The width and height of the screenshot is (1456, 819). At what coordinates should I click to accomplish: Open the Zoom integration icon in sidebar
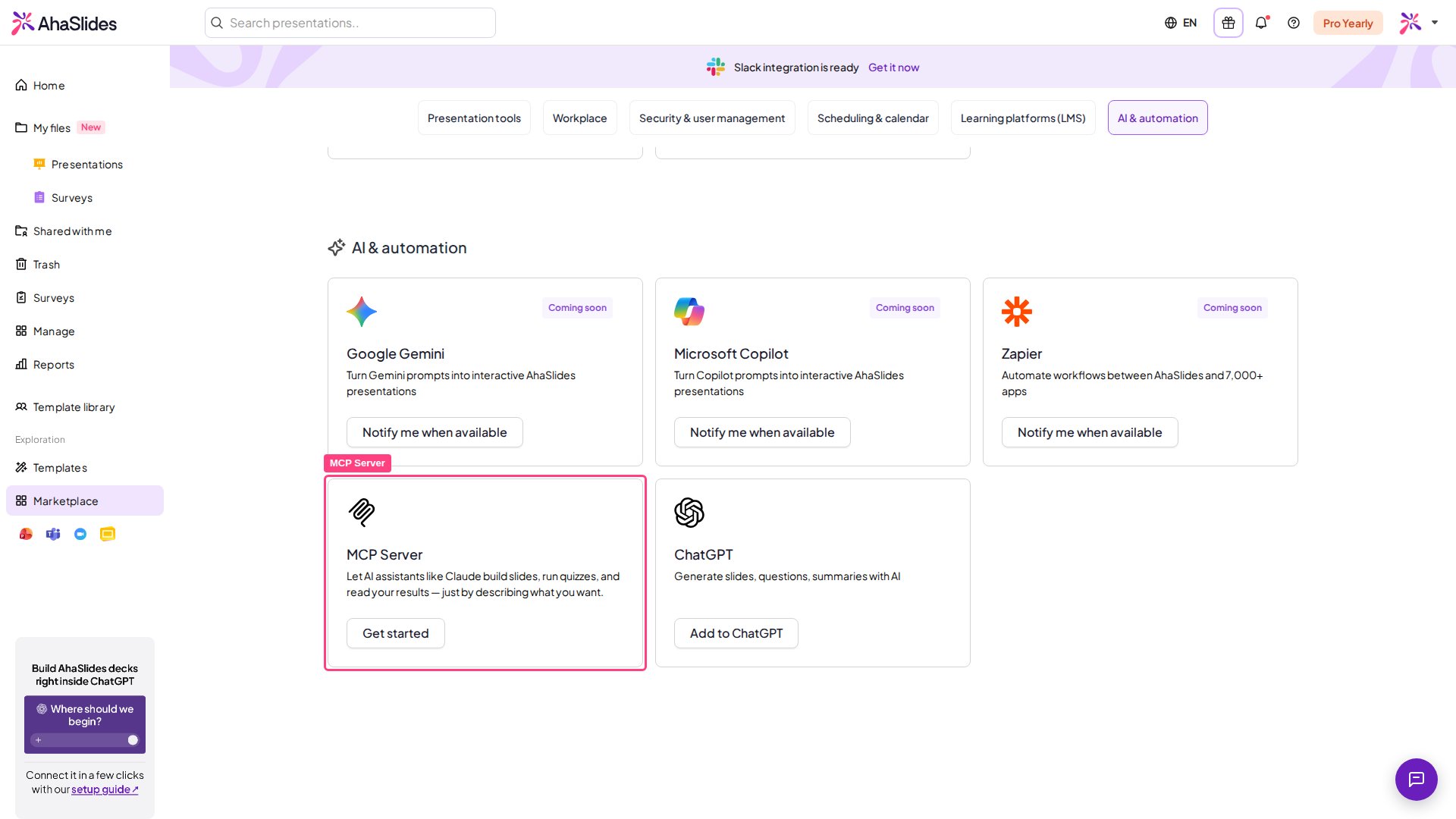click(x=80, y=534)
